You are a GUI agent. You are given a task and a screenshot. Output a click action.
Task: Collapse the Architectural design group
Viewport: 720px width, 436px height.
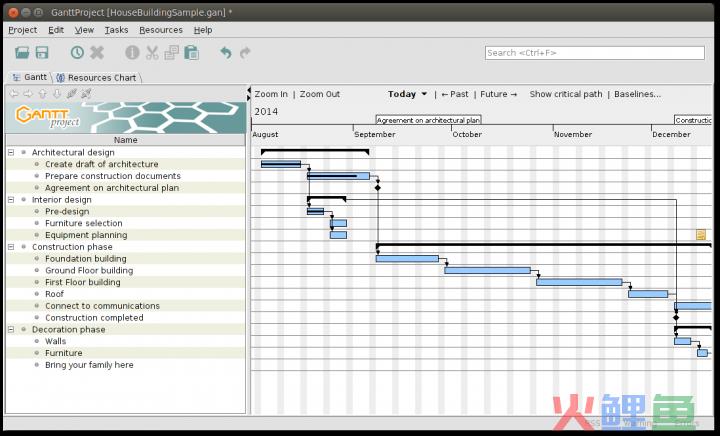click(11, 152)
